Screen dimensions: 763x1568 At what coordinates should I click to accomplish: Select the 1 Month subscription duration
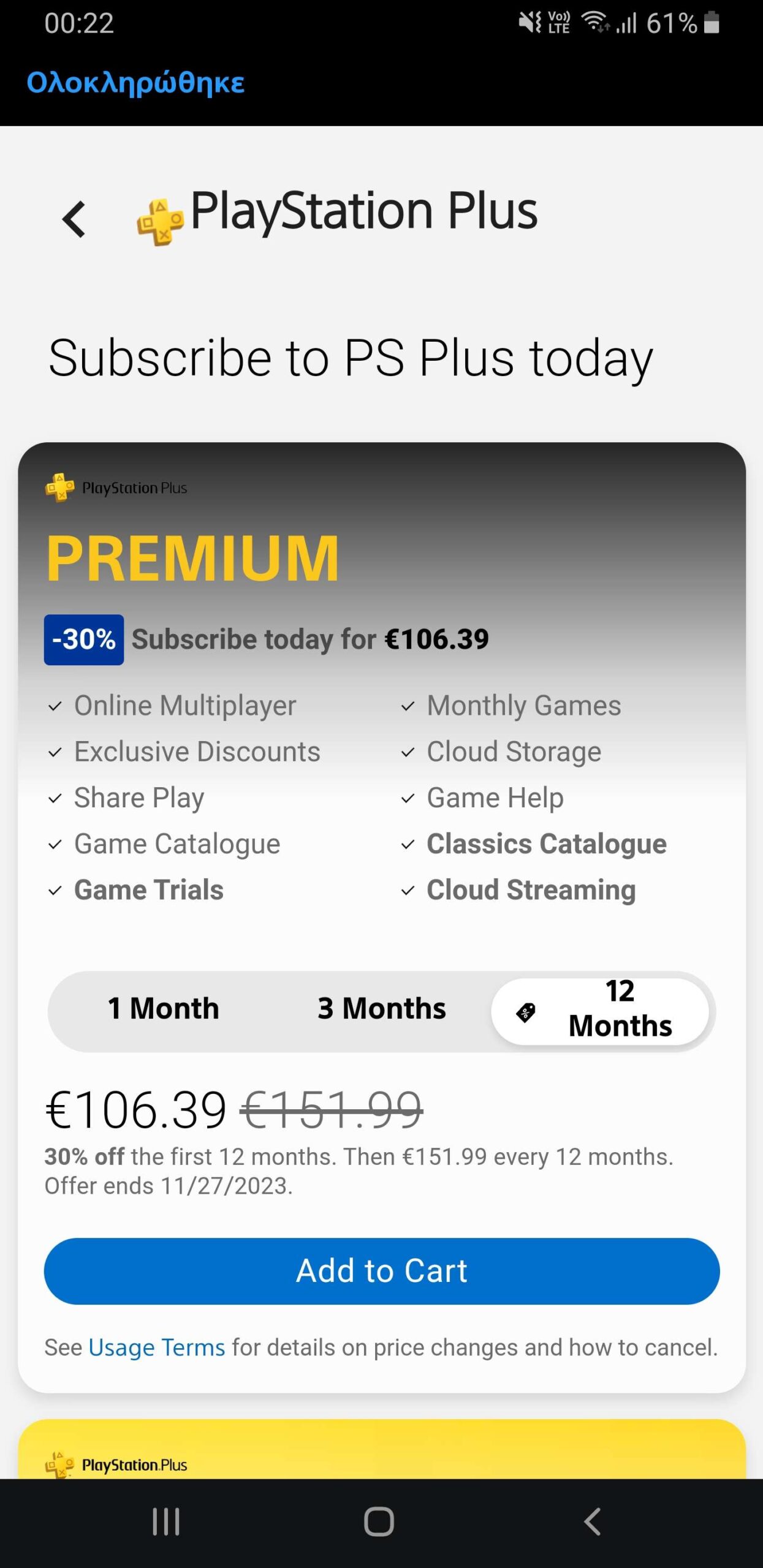pyautogui.click(x=164, y=1009)
